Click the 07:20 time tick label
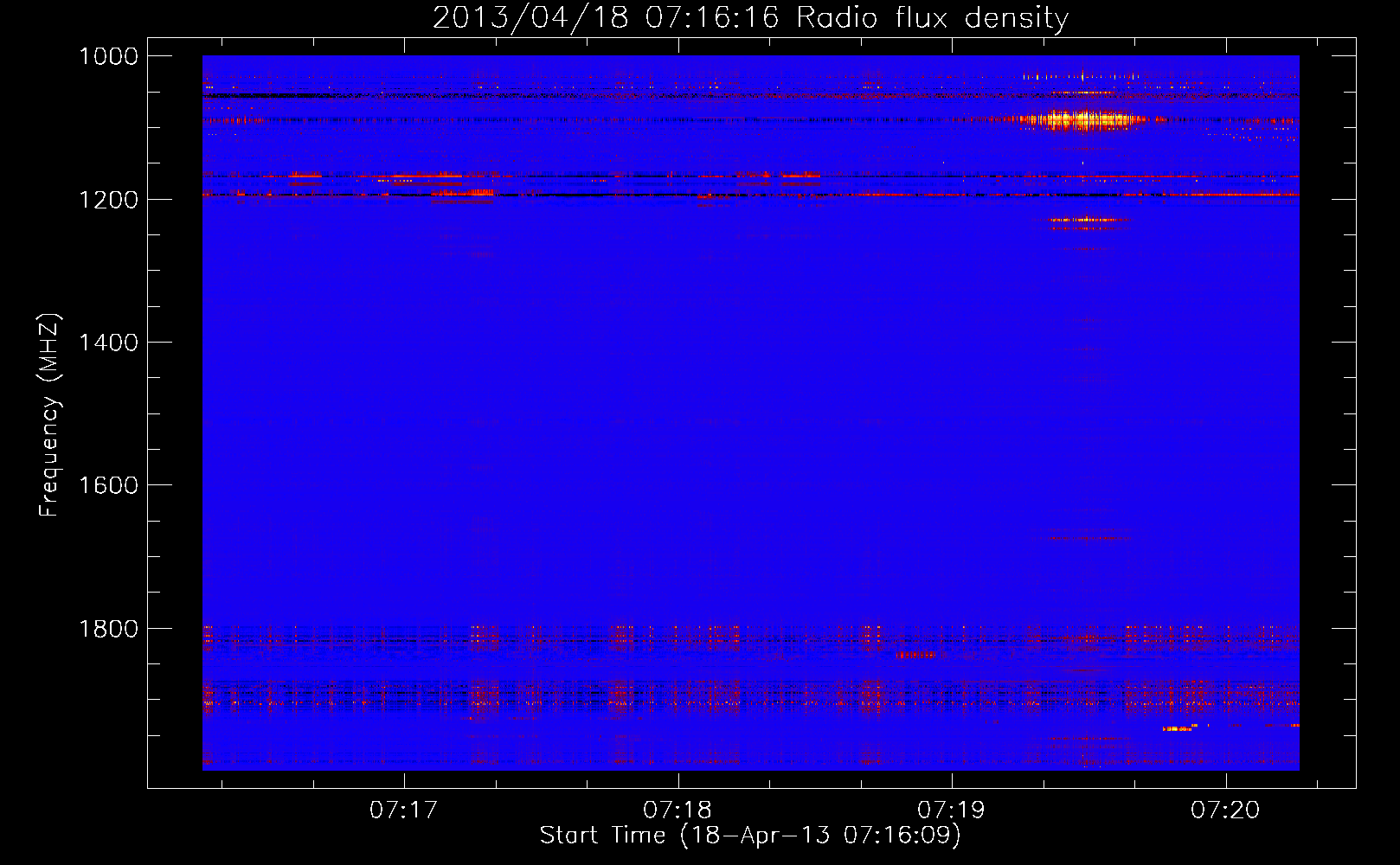 click(x=1225, y=811)
